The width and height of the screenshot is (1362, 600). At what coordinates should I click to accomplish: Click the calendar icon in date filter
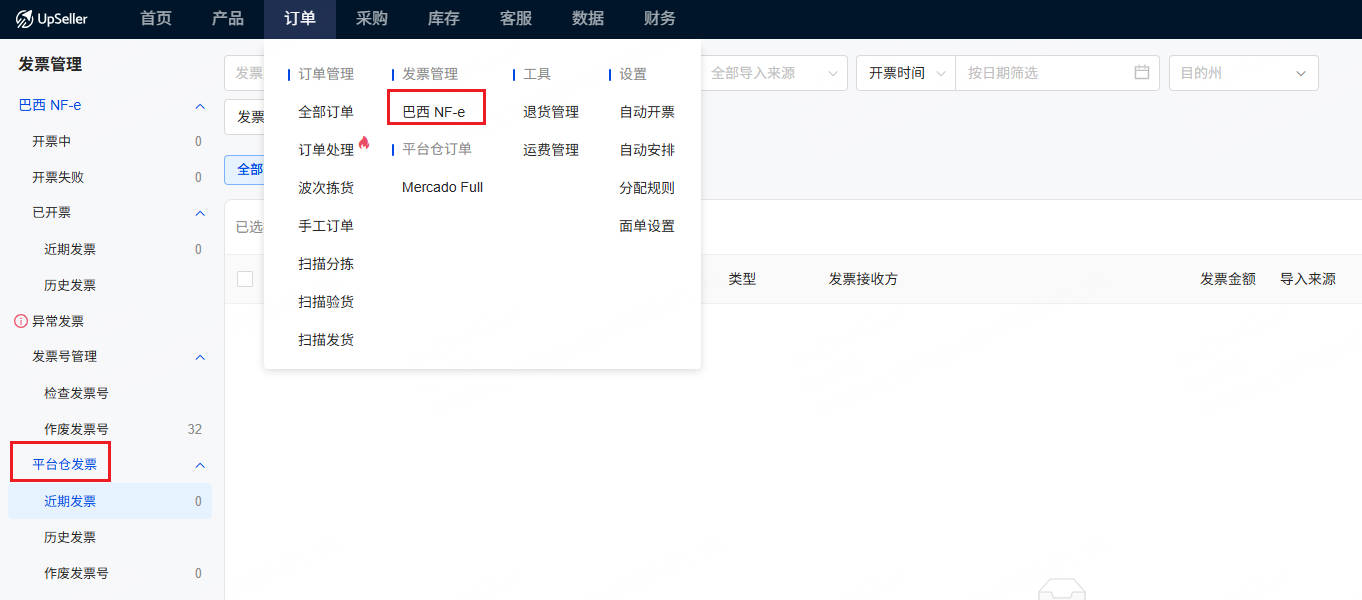(1141, 73)
